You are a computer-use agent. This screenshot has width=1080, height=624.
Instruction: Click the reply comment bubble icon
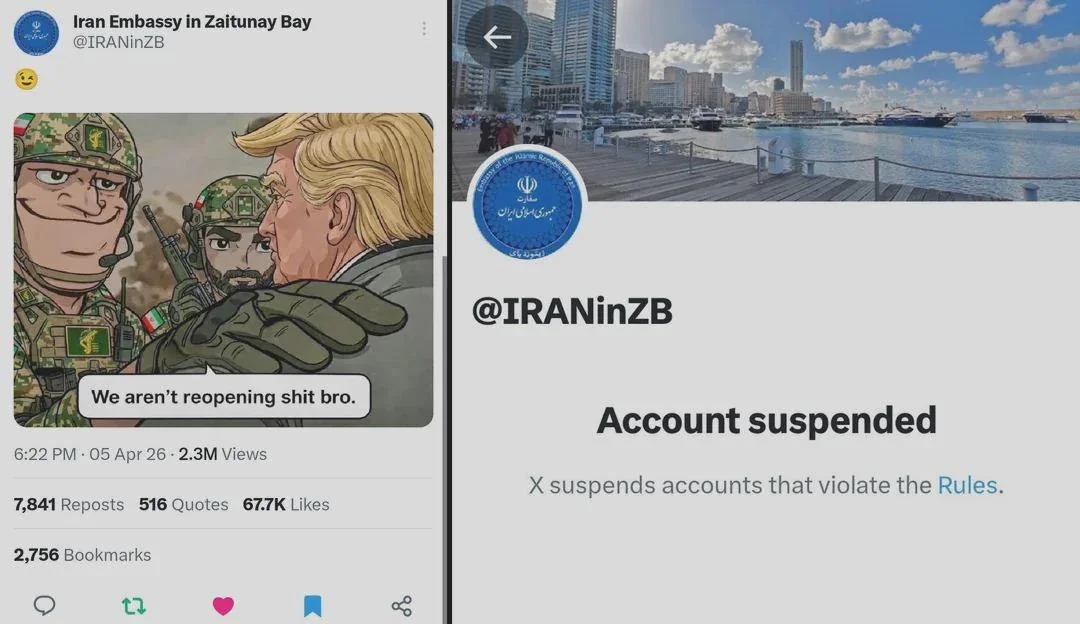[x=44, y=605]
